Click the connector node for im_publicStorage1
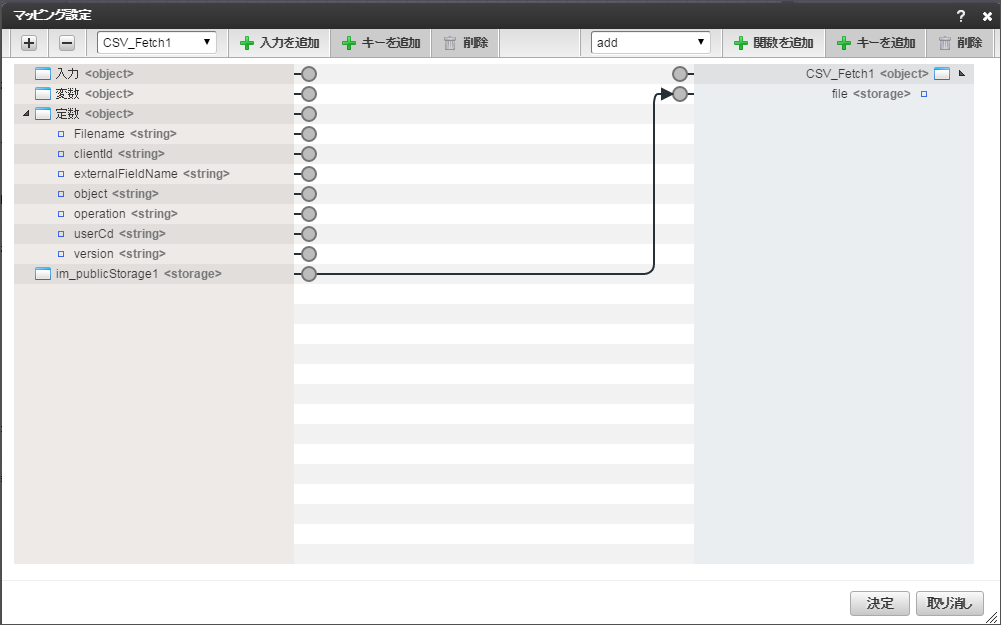Screen dimensions: 1001x625 pos(309,274)
